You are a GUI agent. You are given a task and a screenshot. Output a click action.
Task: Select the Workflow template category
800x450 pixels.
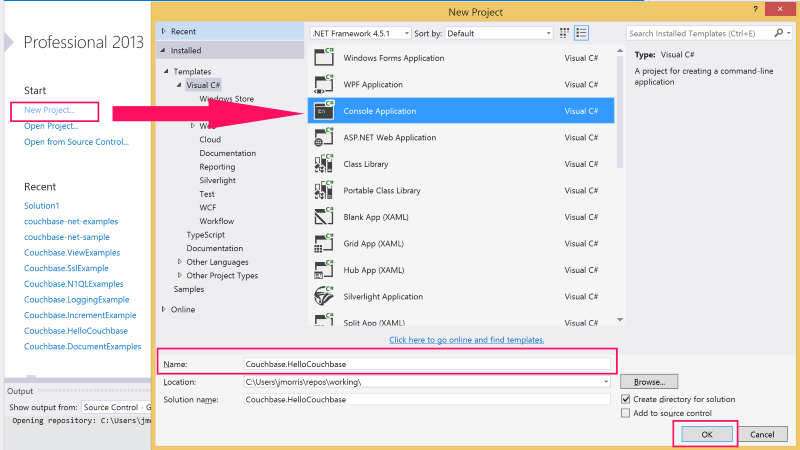pyautogui.click(x=217, y=221)
